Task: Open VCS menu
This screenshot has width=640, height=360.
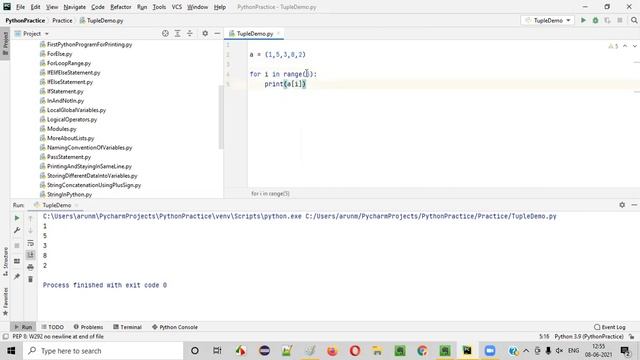Action: 177,7
